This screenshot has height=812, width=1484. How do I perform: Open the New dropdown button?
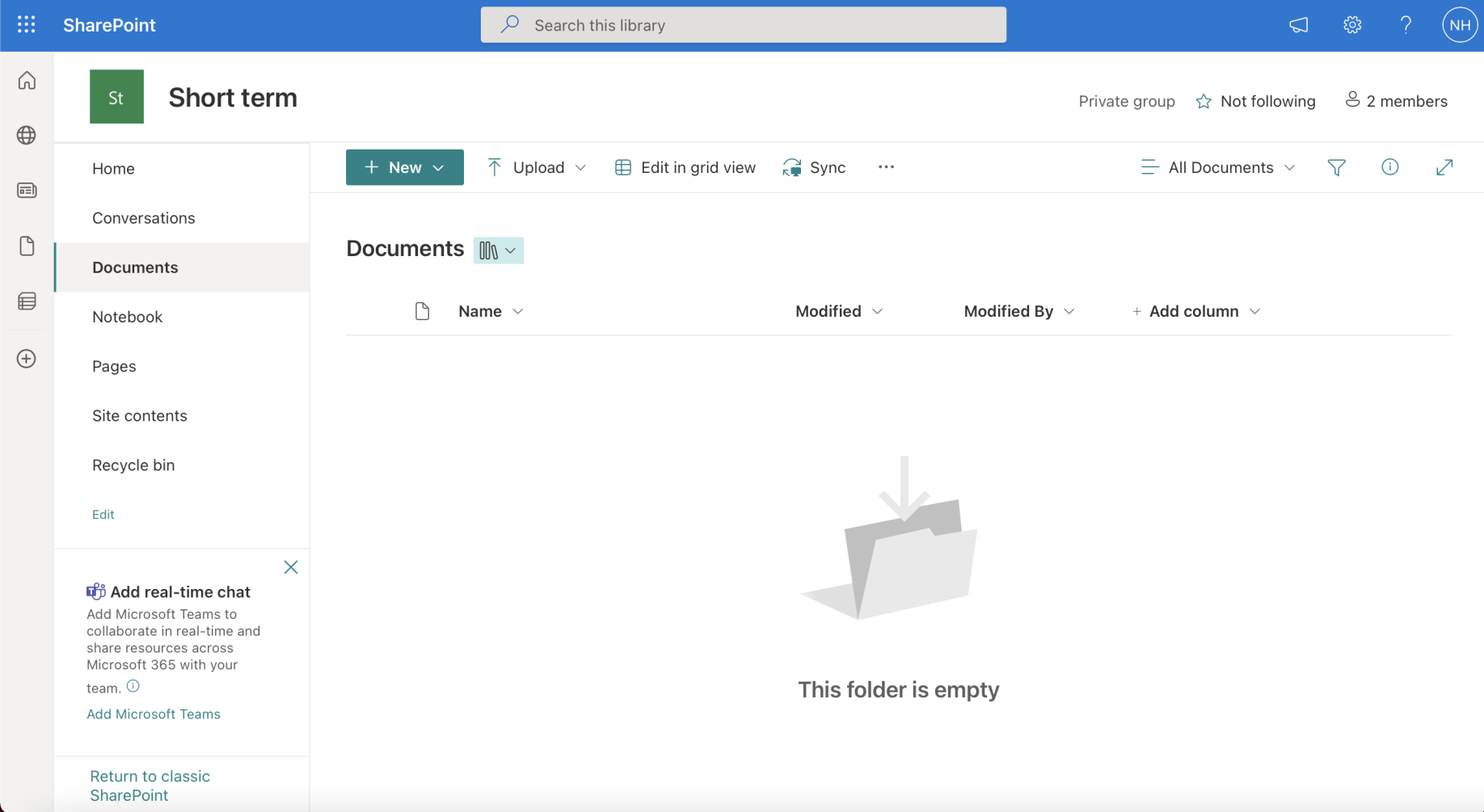(404, 167)
